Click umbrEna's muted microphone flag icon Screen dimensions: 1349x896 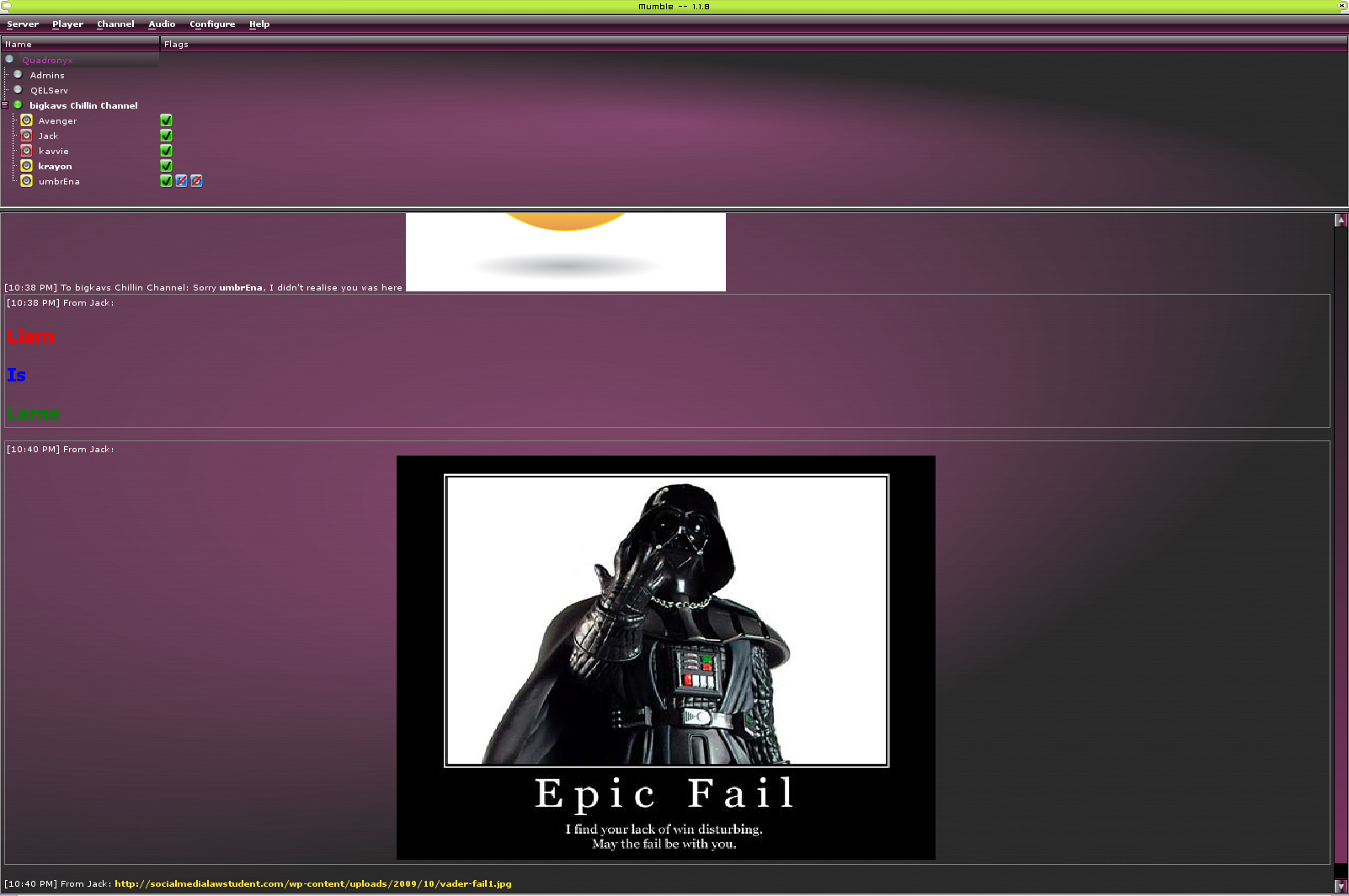tap(181, 181)
